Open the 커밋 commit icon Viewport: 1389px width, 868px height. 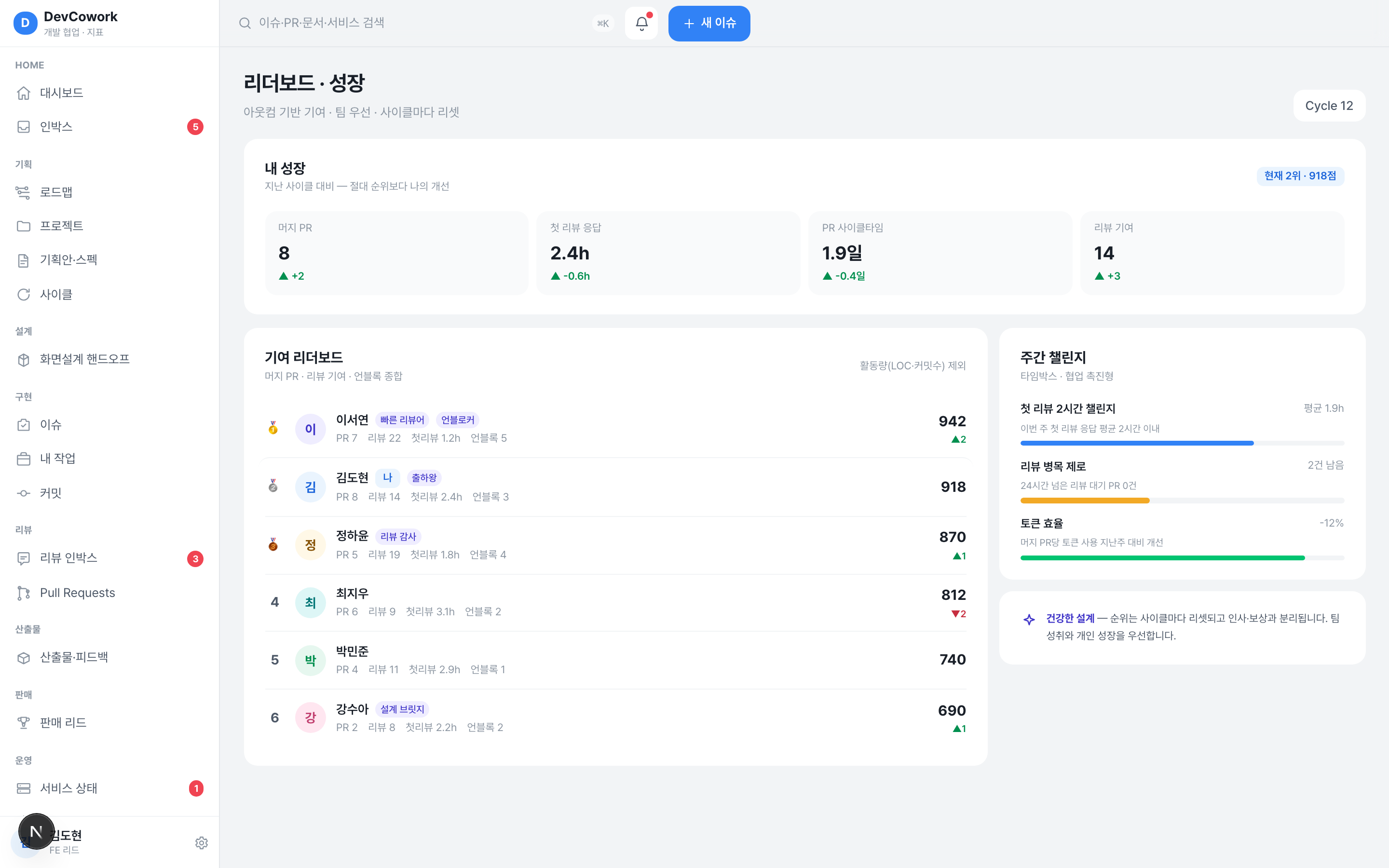(24, 493)
